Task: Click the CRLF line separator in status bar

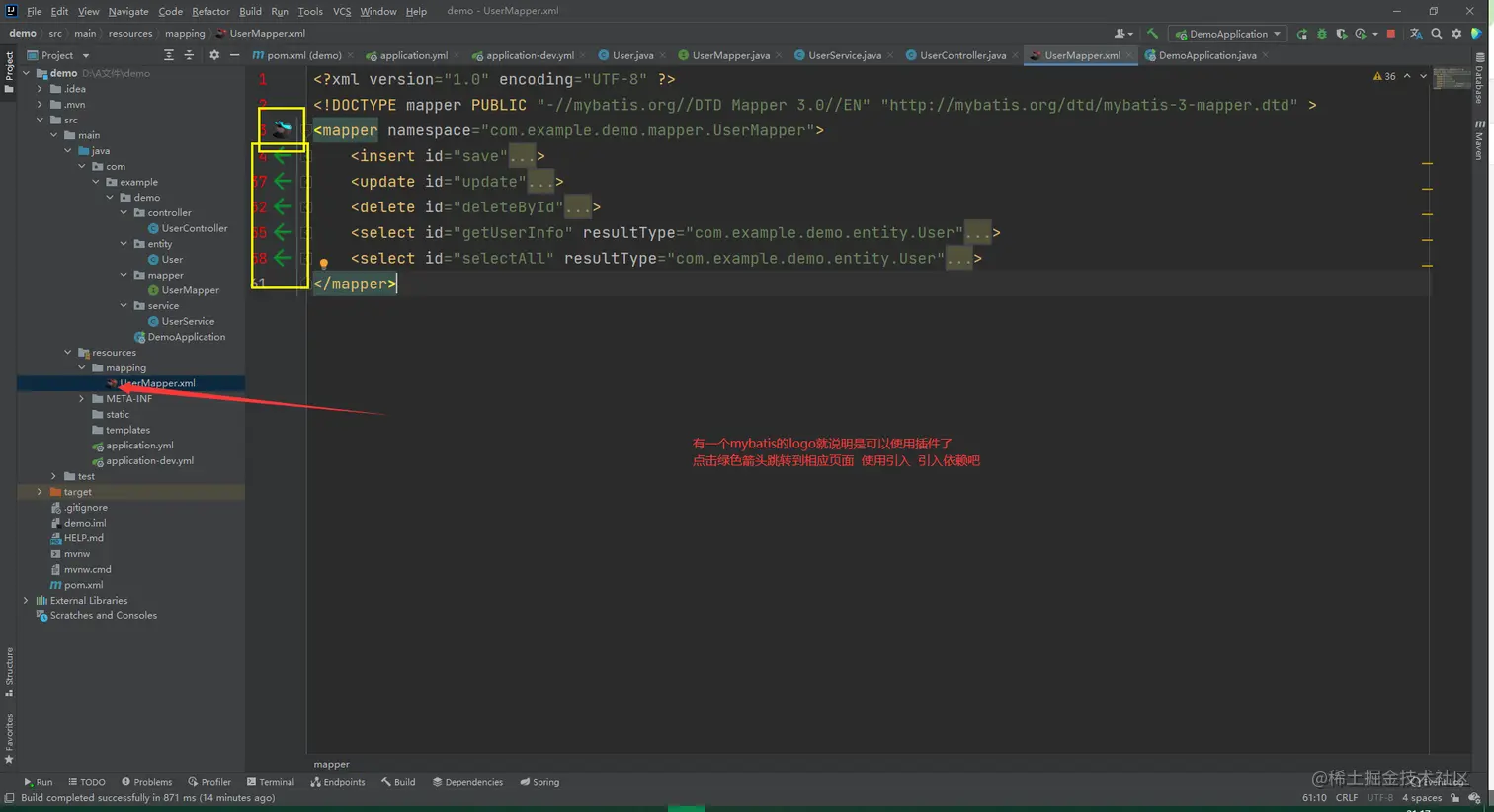Action: pyautogui.click(x=1347, y=798)
